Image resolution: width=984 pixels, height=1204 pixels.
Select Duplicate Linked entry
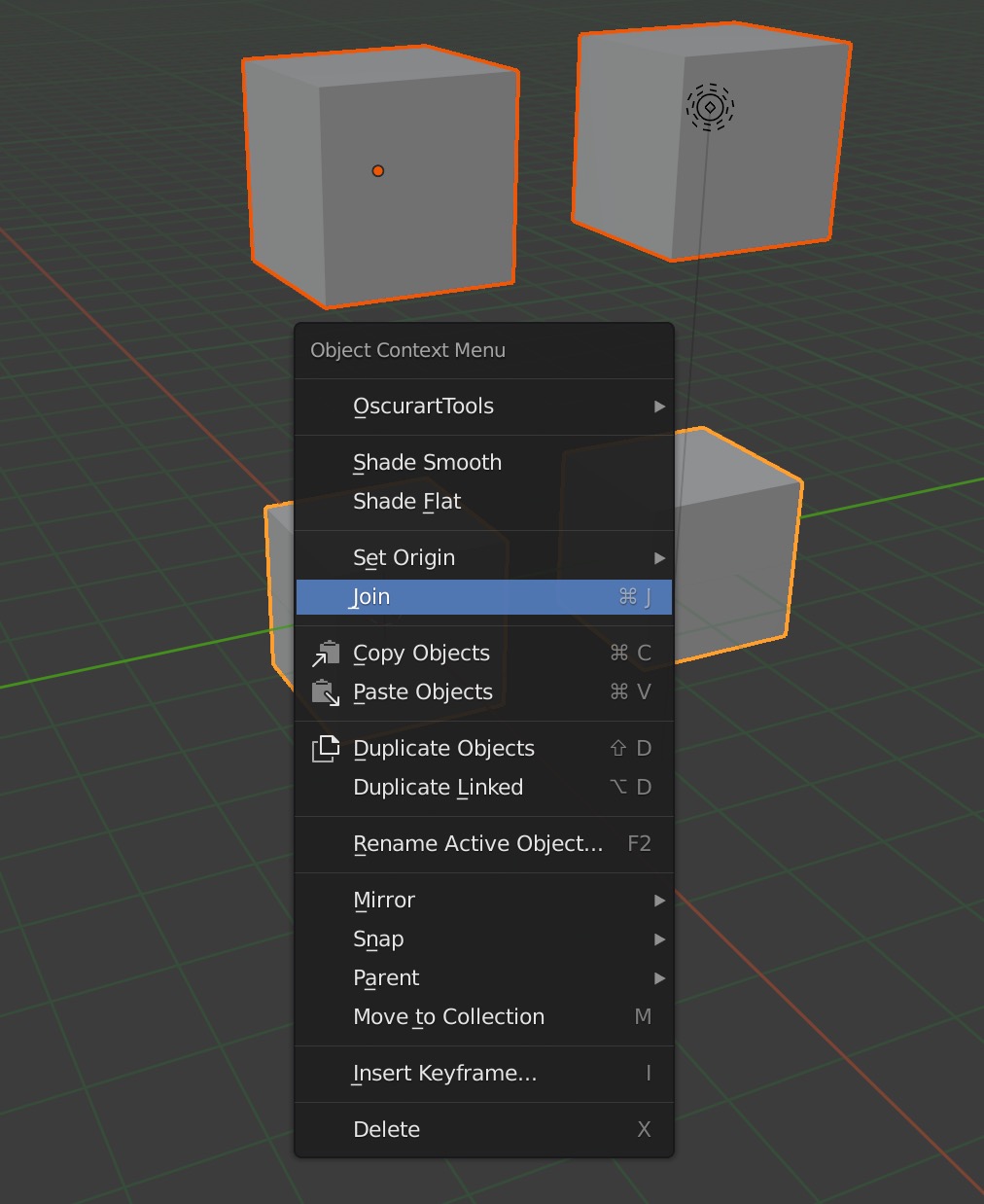[x=483, y=788]
